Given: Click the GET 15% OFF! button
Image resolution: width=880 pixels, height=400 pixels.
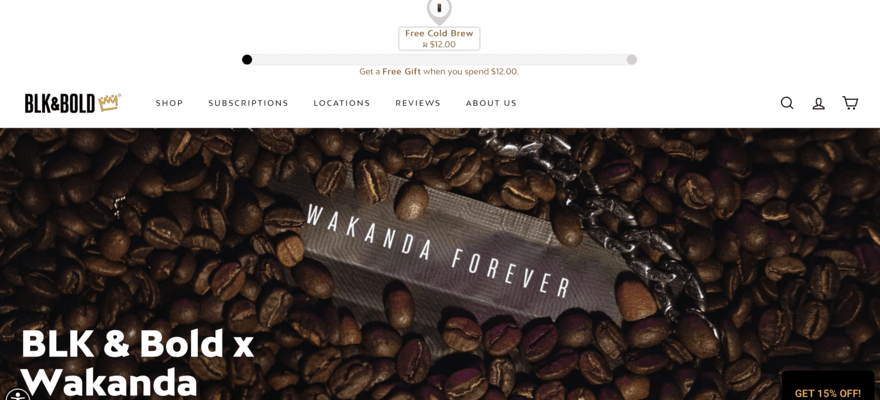Looking at the screenshot, I should 828,392.
